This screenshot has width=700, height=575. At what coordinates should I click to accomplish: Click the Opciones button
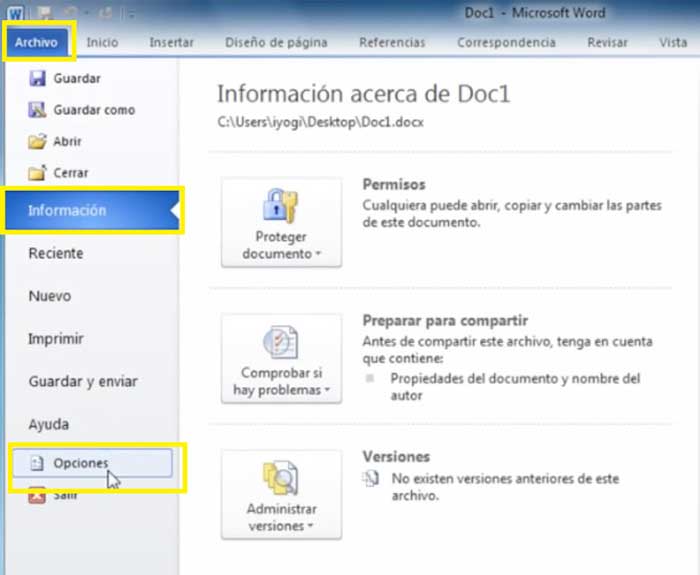(92, 463)
